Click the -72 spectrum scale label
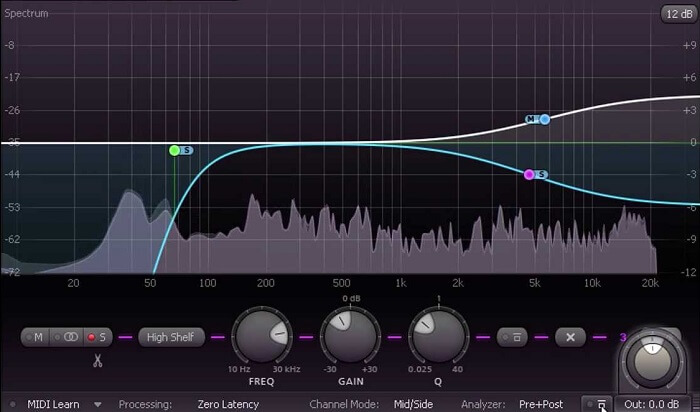The height and width of the screenshot is (412, 700). [x=12, y=272]
